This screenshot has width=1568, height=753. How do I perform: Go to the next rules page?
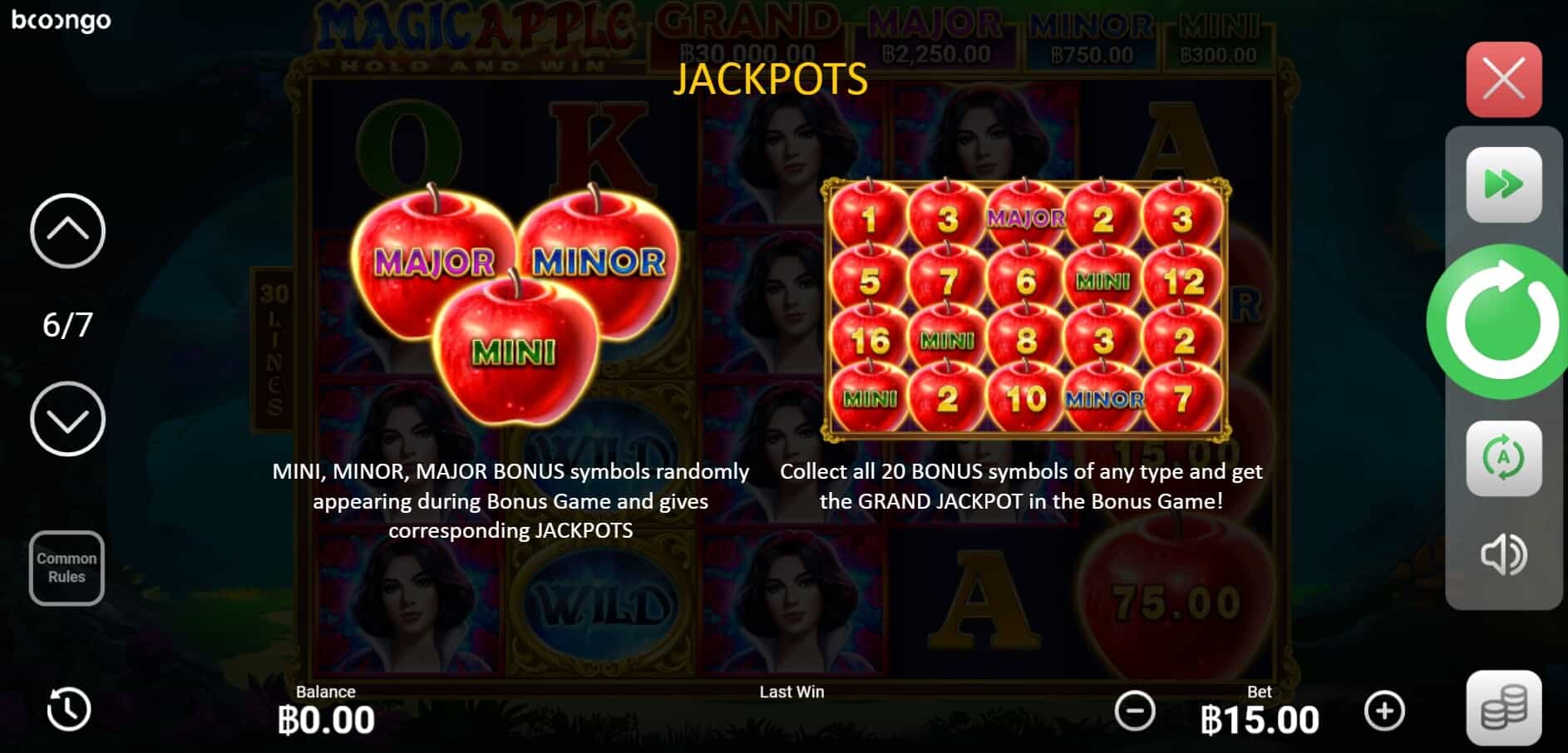coord(67,418)
